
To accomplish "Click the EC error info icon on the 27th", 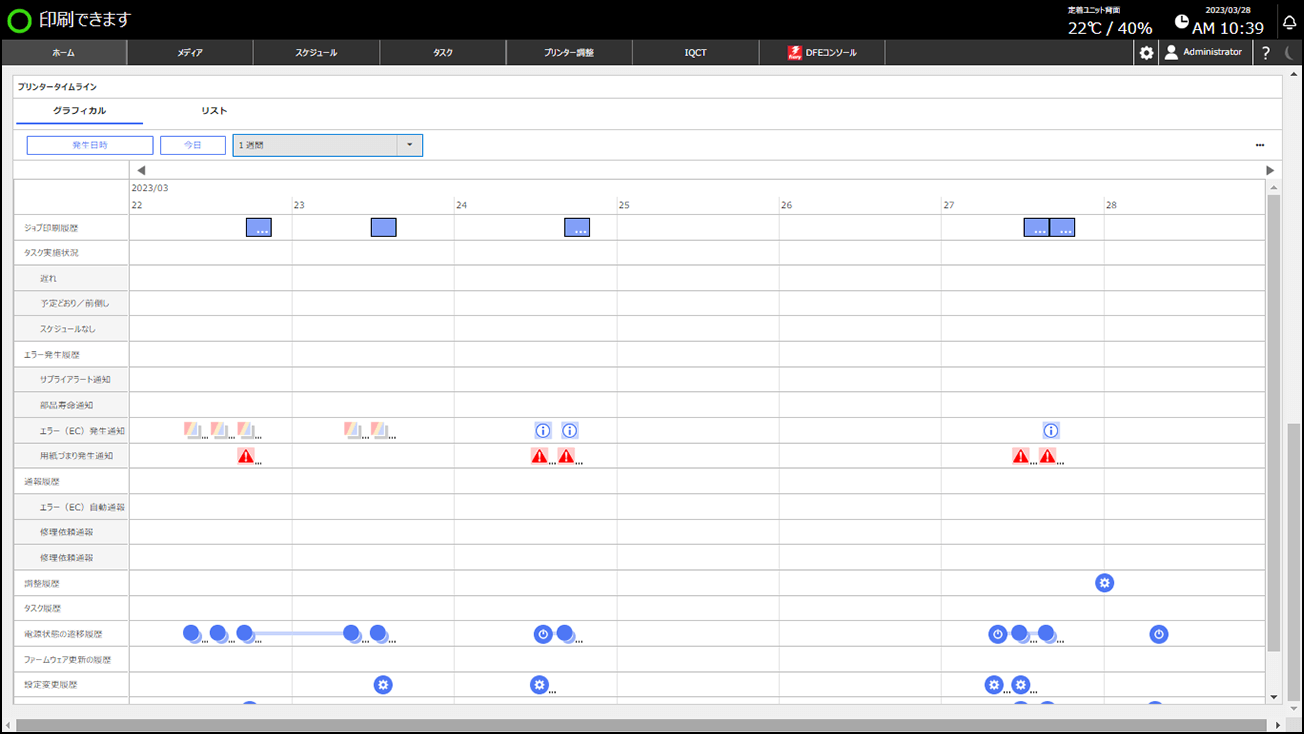I will coord(1051,431).
